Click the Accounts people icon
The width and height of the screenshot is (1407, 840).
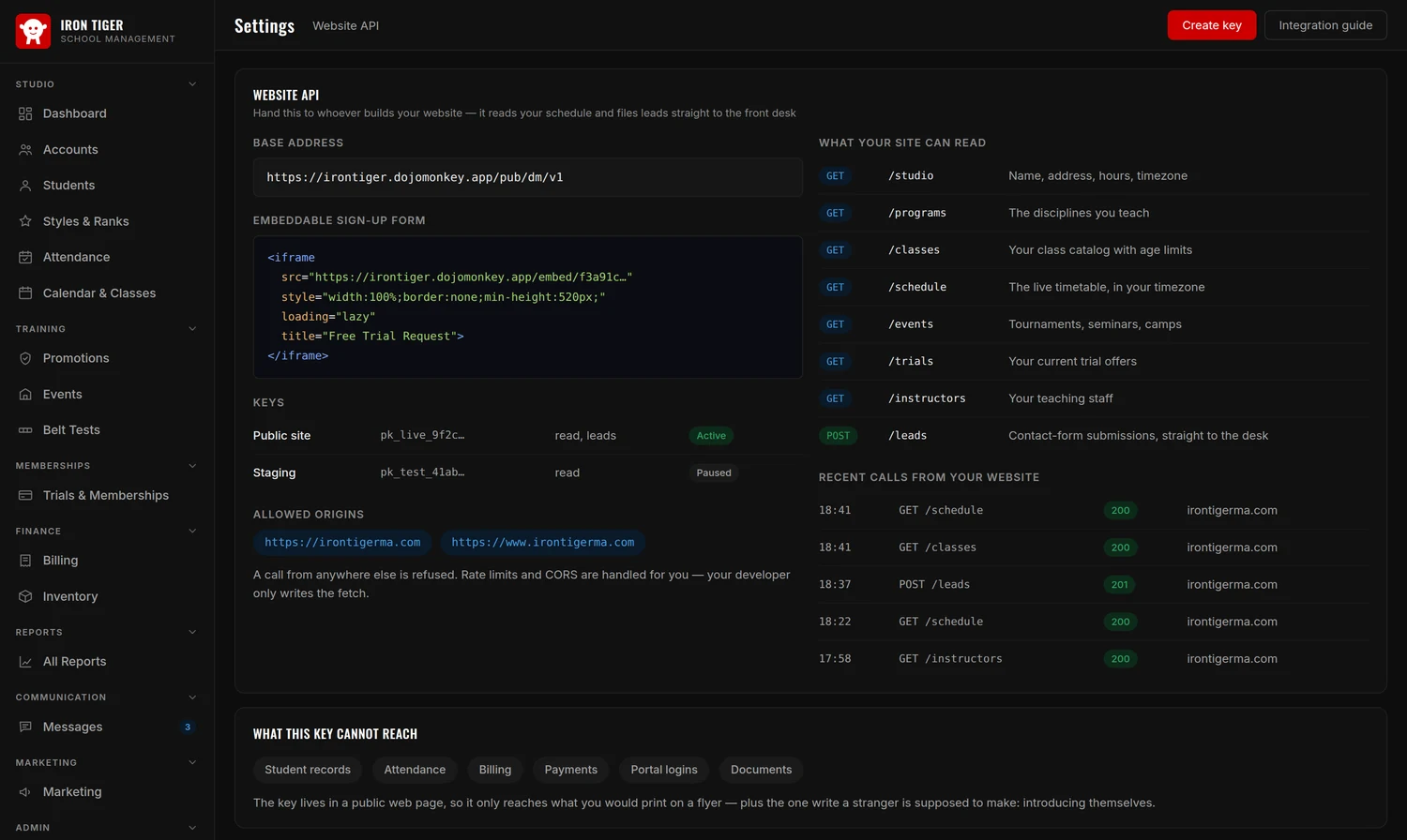[25, 150]
